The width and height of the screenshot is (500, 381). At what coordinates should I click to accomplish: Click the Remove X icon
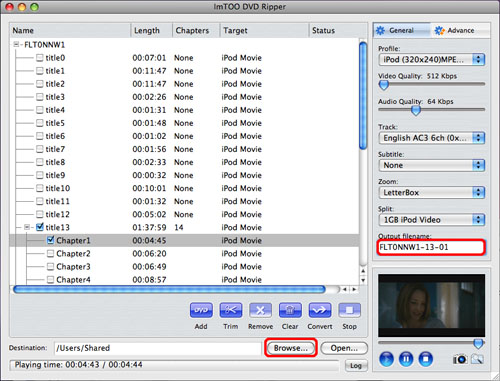tap(260, 310)
